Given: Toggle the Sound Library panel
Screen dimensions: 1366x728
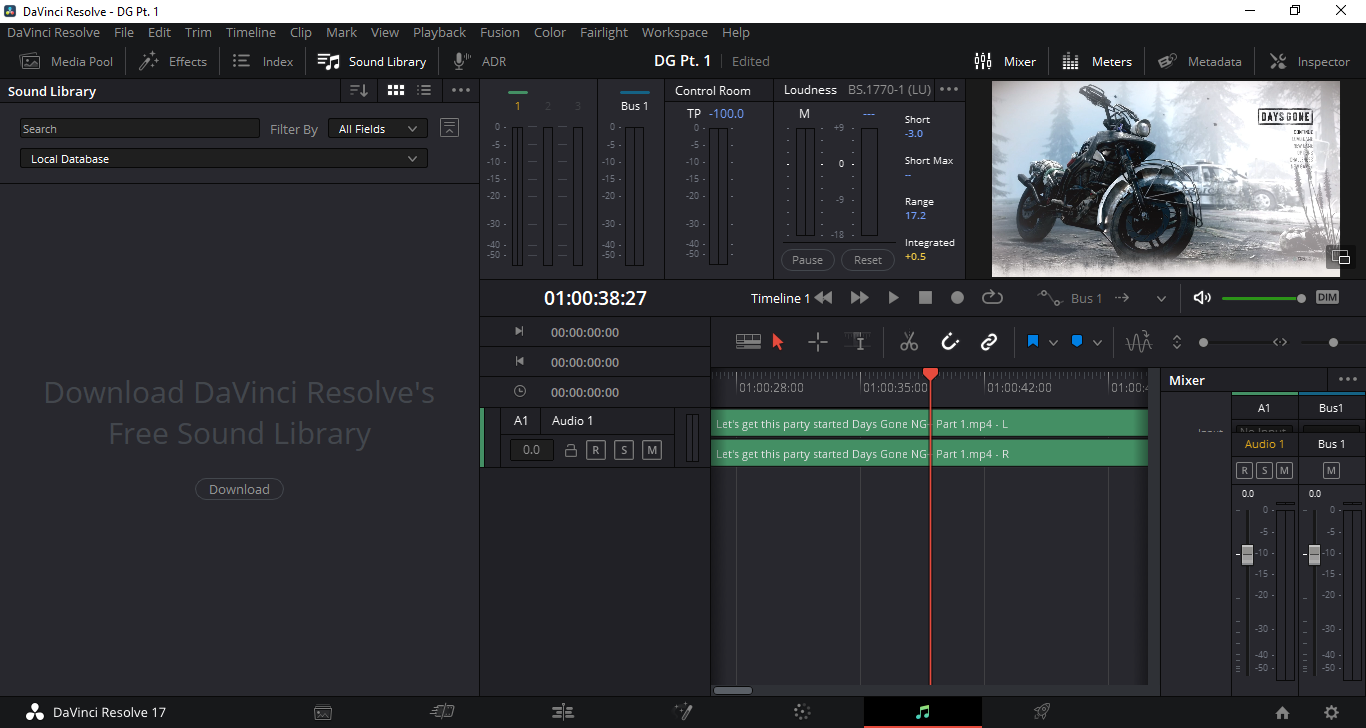Looking at the screenshot, I should click(372, 61).
